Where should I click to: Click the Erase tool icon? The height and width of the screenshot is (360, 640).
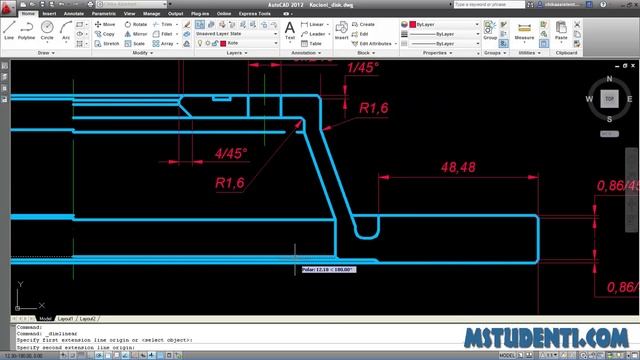pyautogui.click(x=187, y=24)
